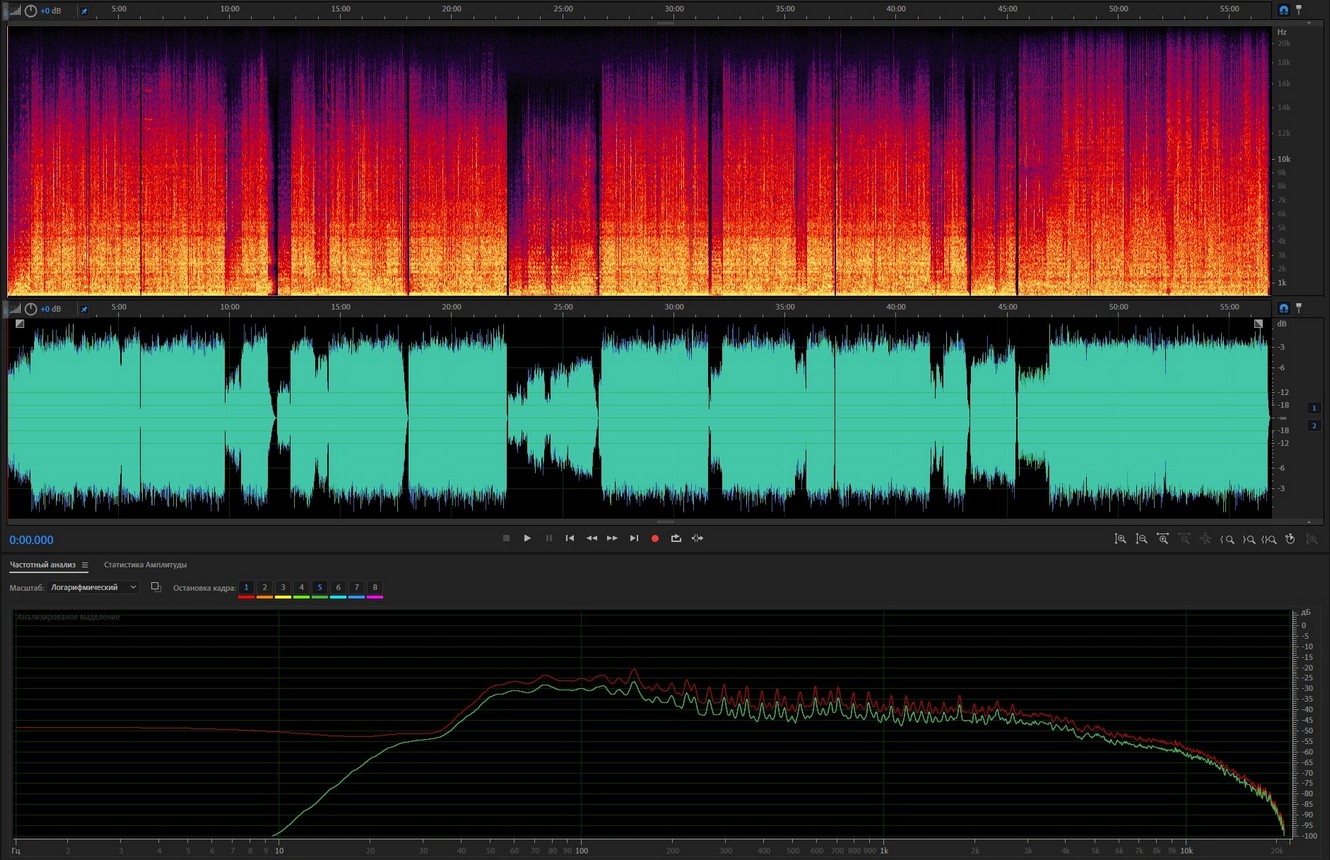The width and height of the screenshot is (1330, 860).
Task: Toggle Loop Playback in transport bar
Action: click(x=676, y=538)
